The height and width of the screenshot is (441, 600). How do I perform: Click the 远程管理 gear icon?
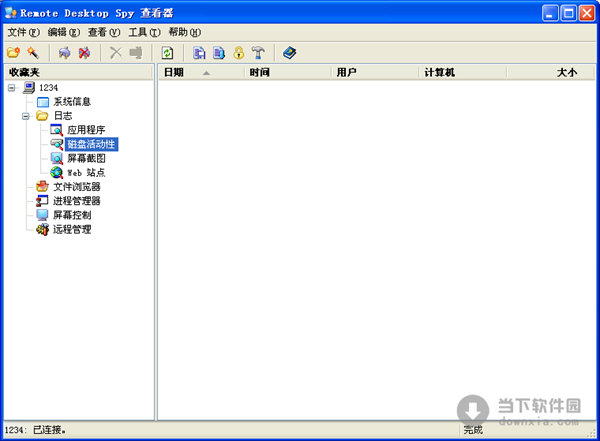coord(42,229)
